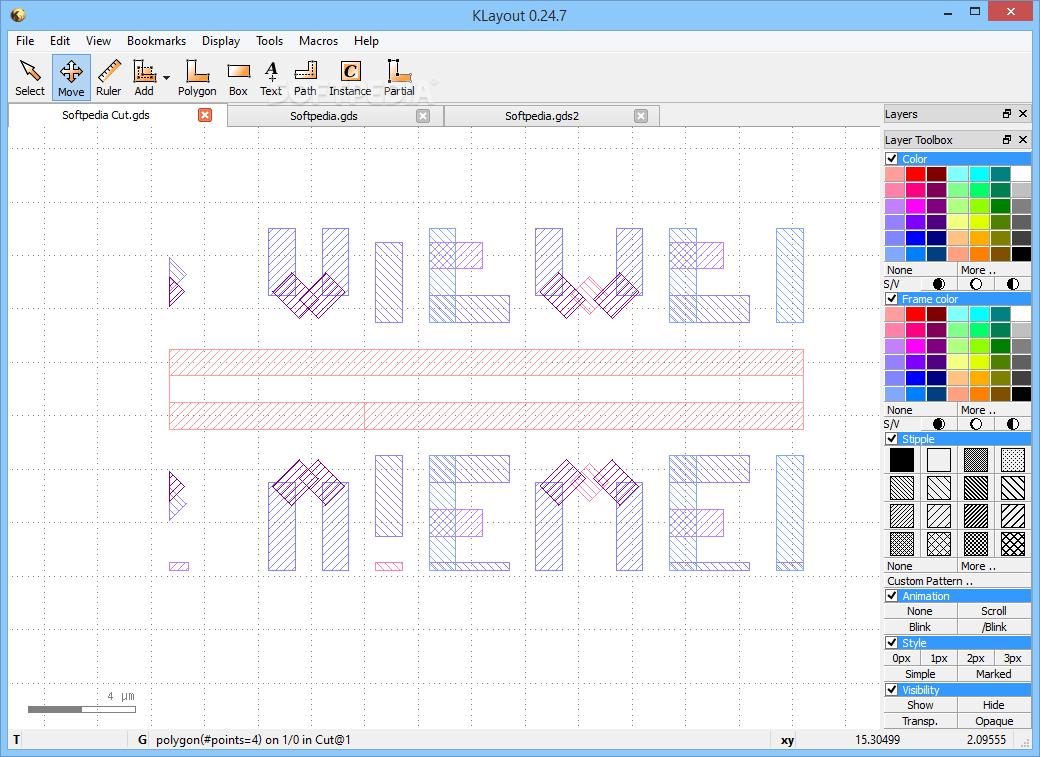Screen dimensions: 1040x757
Task: Select the Box drawing tool
Action: (x=238, y=78)
